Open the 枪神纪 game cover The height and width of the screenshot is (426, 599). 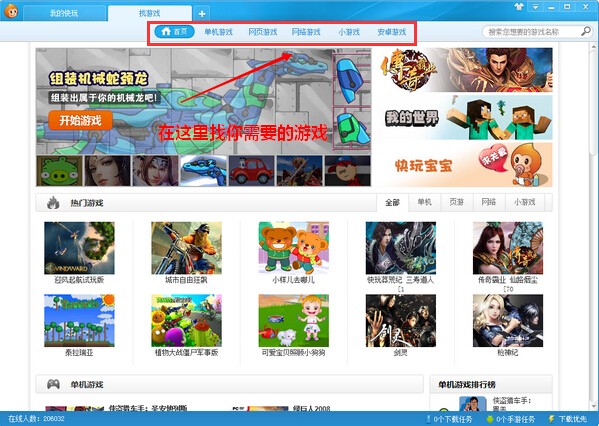pos(508,321)
